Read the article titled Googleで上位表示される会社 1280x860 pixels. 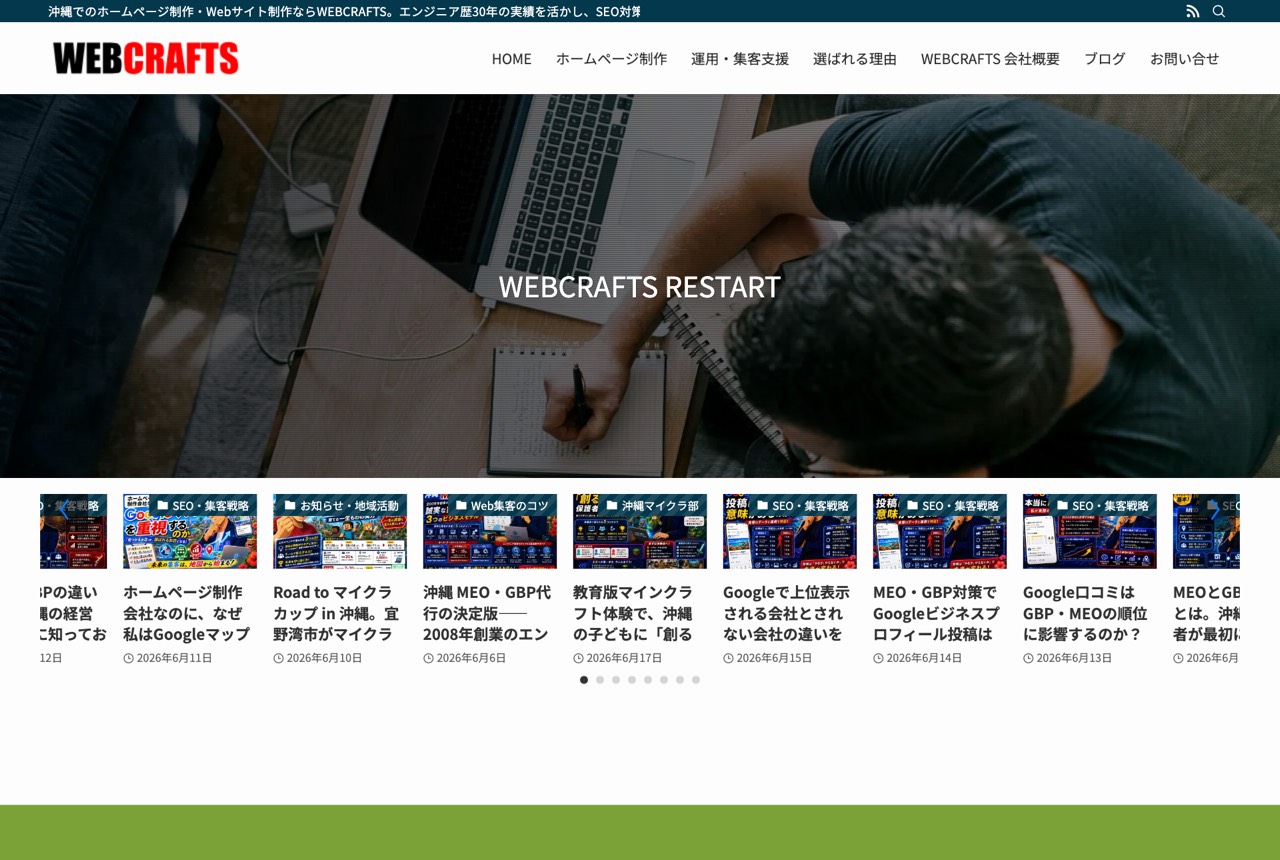coord(787,613)
